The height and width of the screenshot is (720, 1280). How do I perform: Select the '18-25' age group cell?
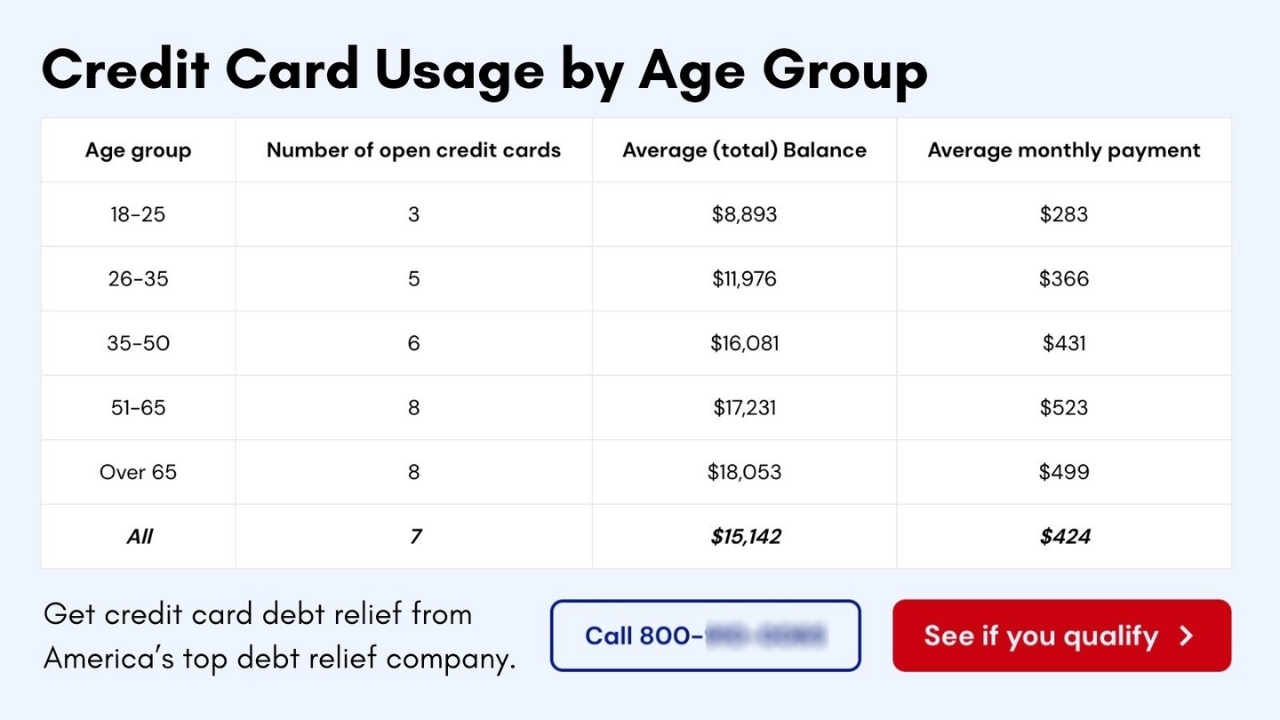tap(138, 214)
